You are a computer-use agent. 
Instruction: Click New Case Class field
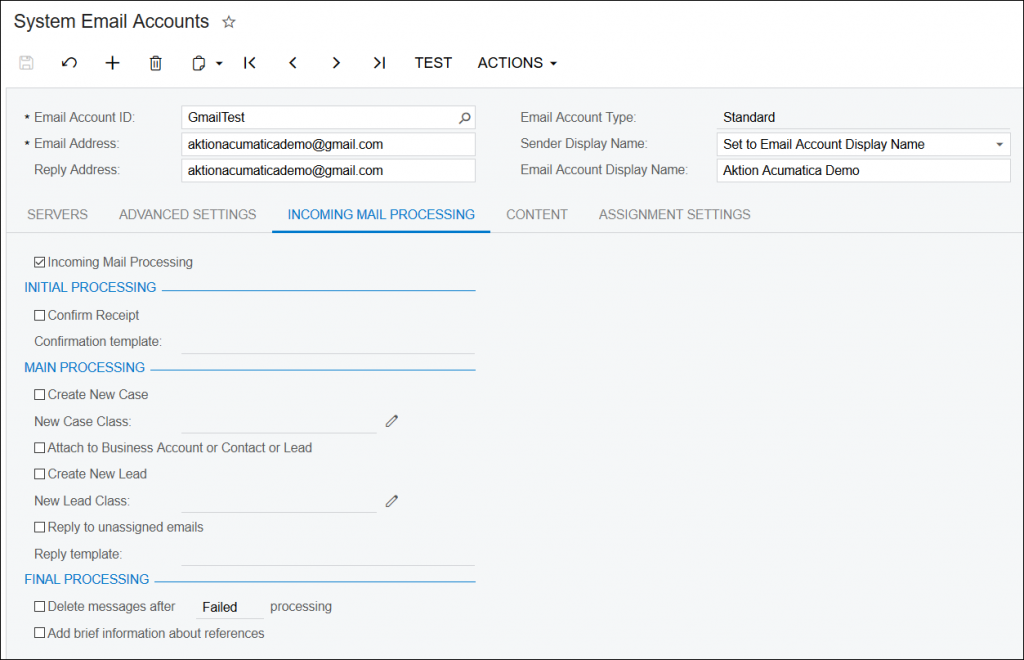pos(279,421)
